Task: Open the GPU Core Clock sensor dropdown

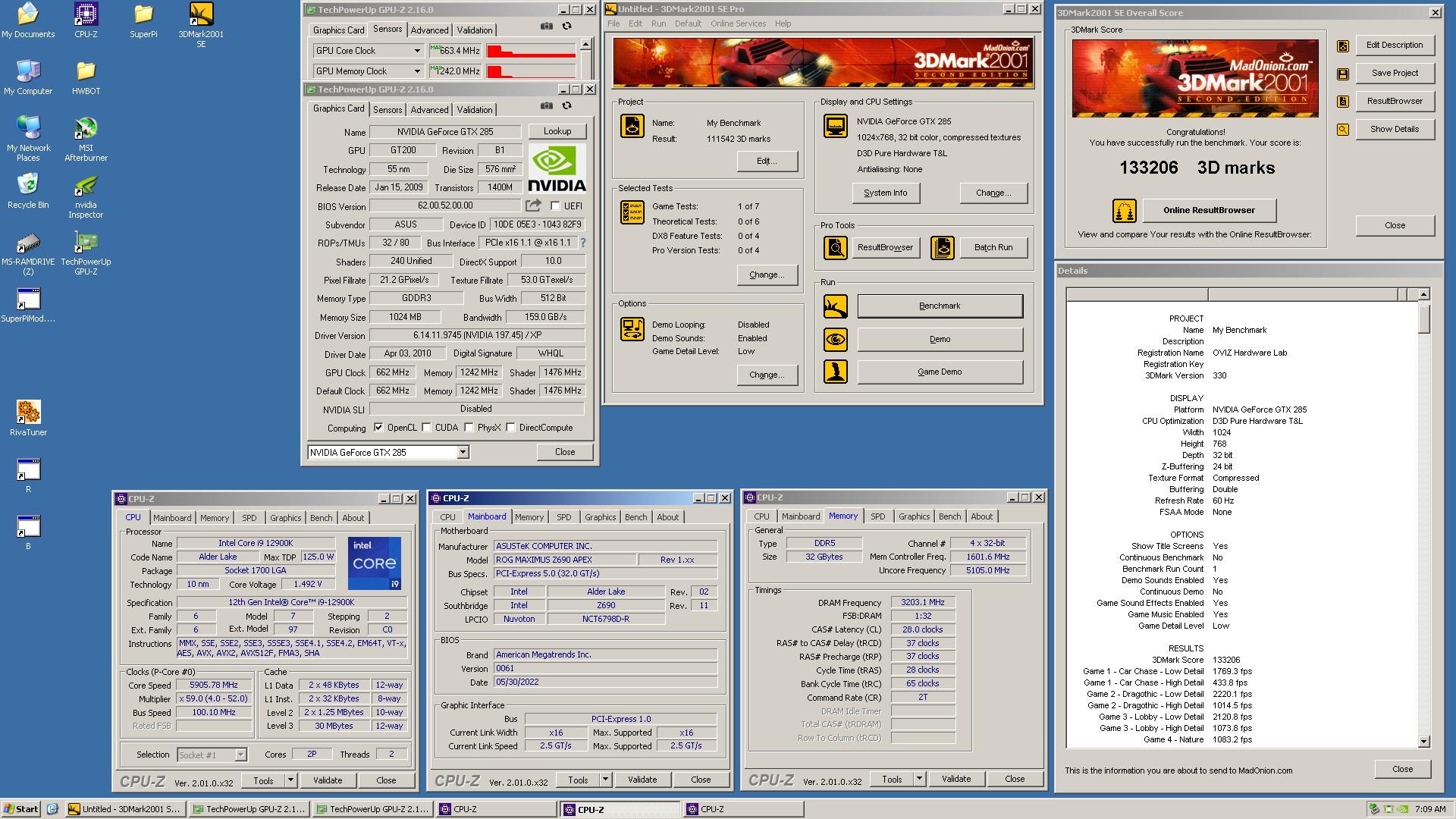Action: [x=417, y=51]
